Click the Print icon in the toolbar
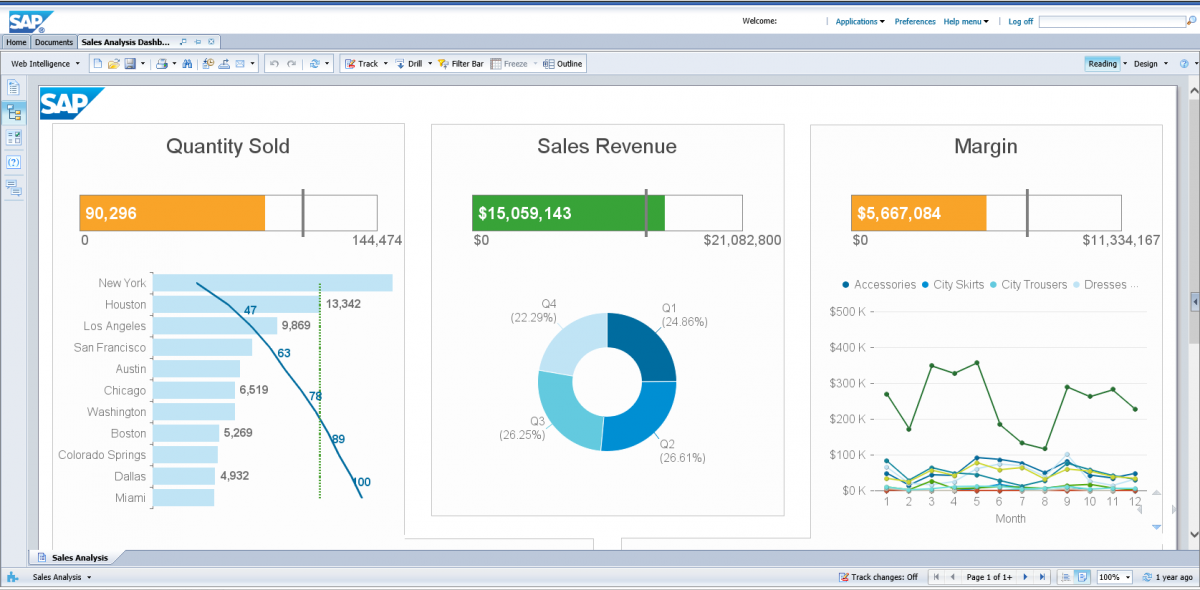The height and width of the screenshot is (590, 1200). [x=161, y=64]
